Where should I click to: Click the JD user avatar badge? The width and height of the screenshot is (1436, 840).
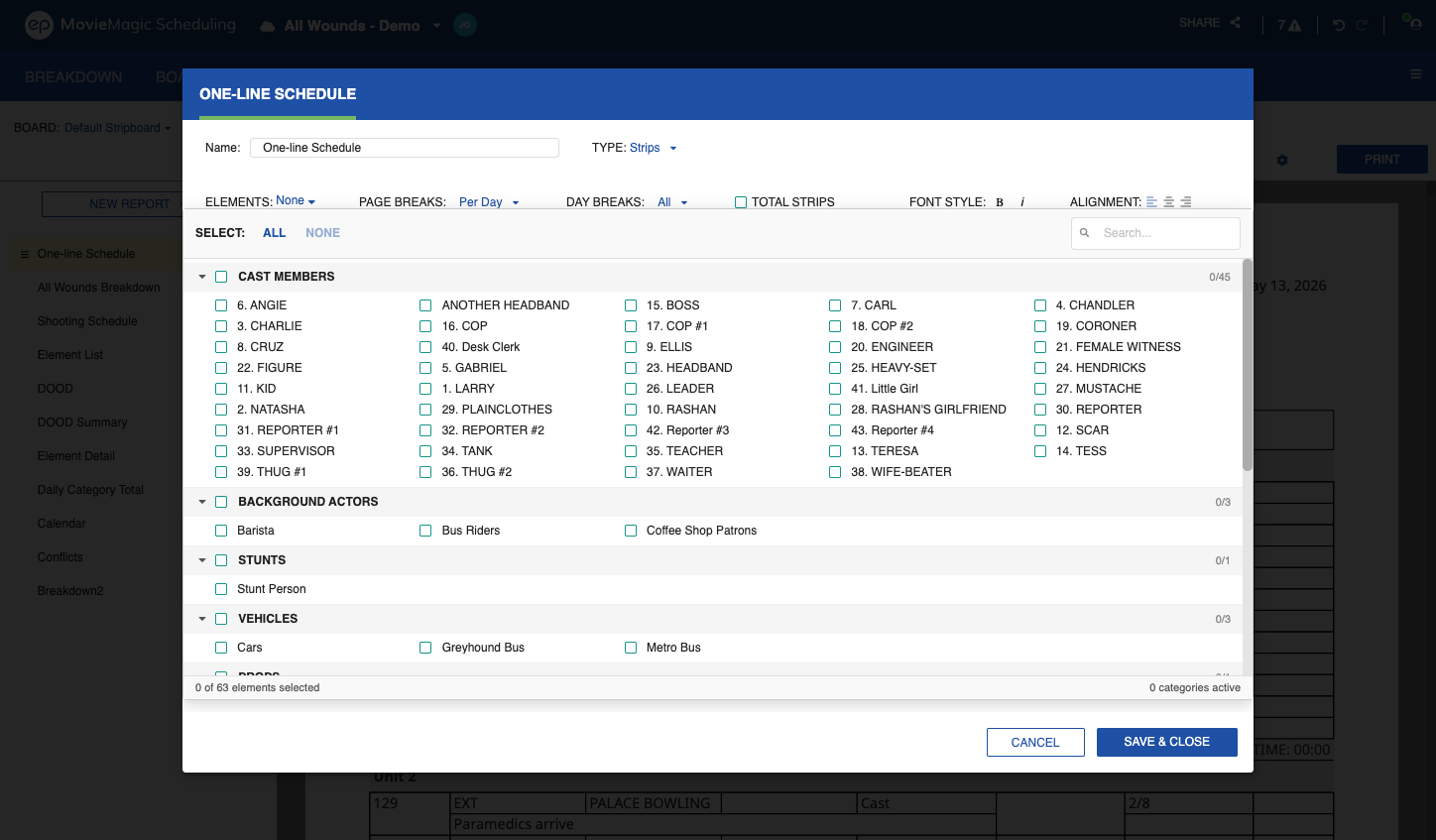[465, 25]
